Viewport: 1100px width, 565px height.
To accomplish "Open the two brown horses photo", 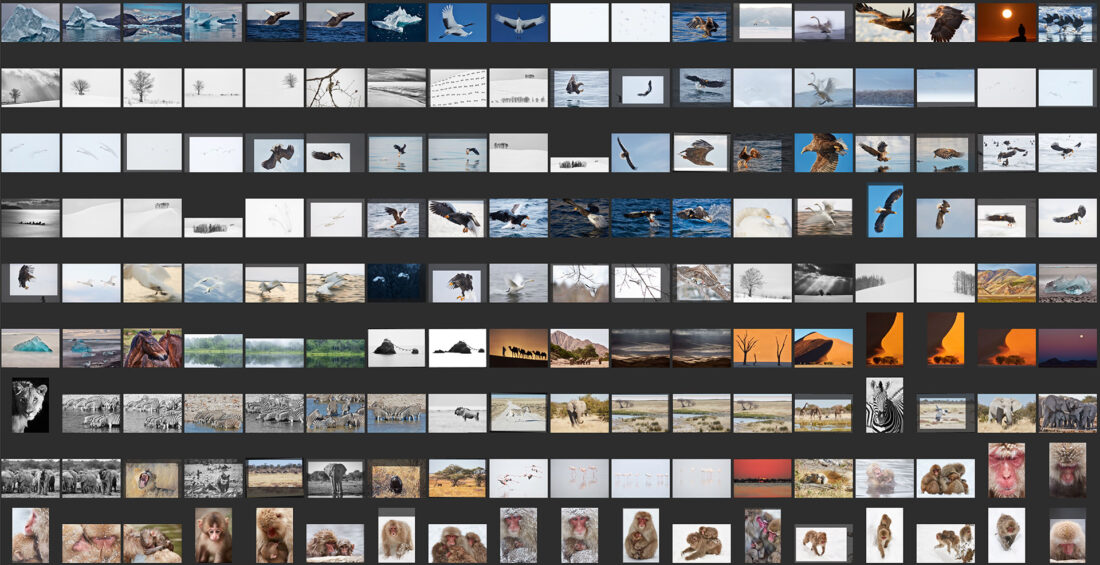I will click(x=152, y=347).
